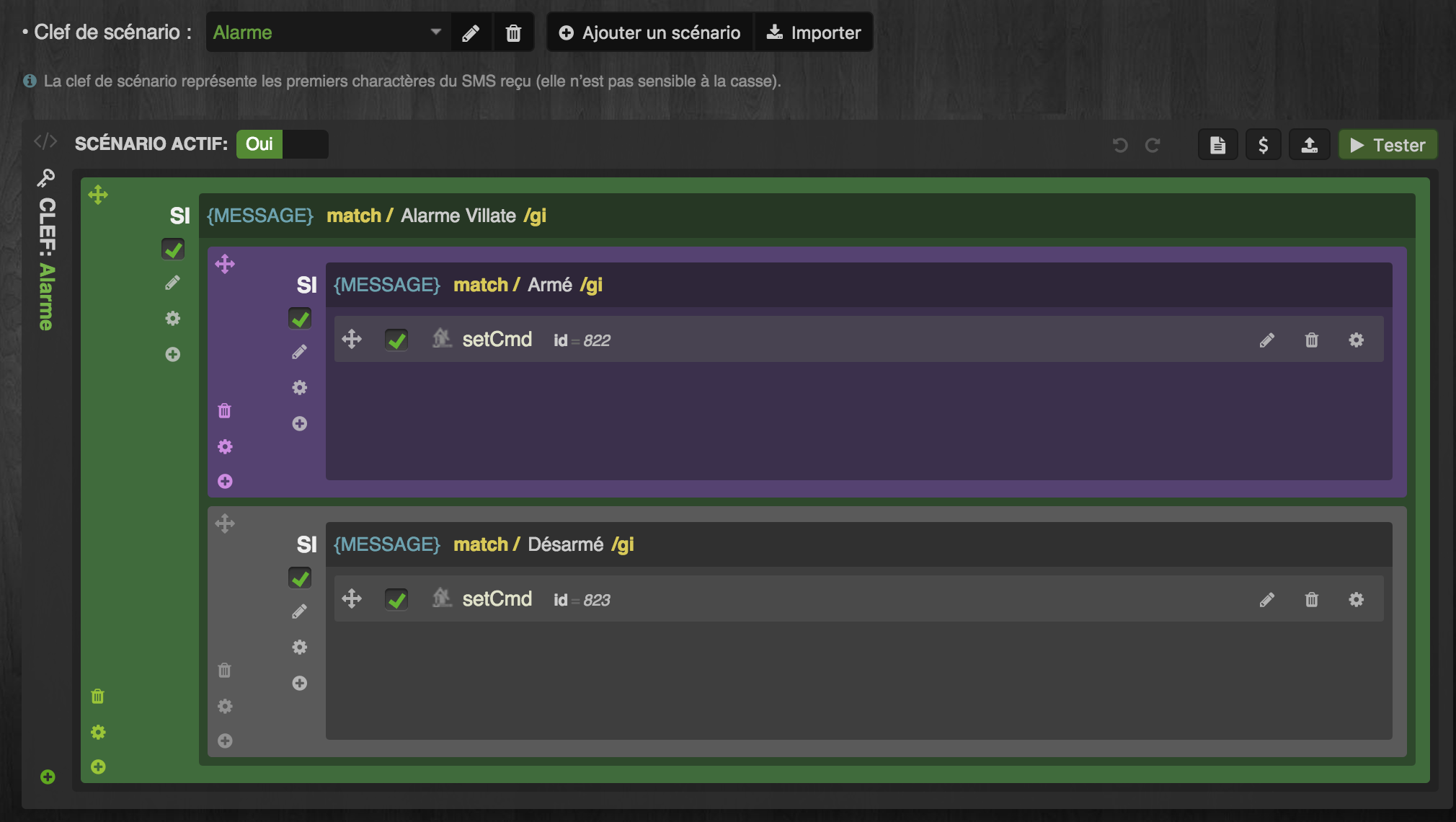The width and height of the screenshot is (1456, 822).
Task: Toggle checkbox of setCmd id 822
Action: (396, 340)
